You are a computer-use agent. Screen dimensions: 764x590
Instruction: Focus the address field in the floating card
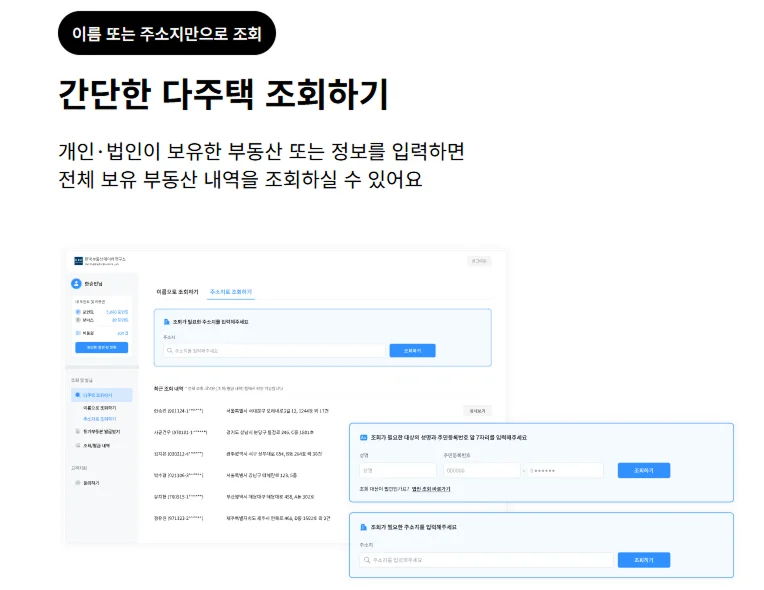click(486, 560)
